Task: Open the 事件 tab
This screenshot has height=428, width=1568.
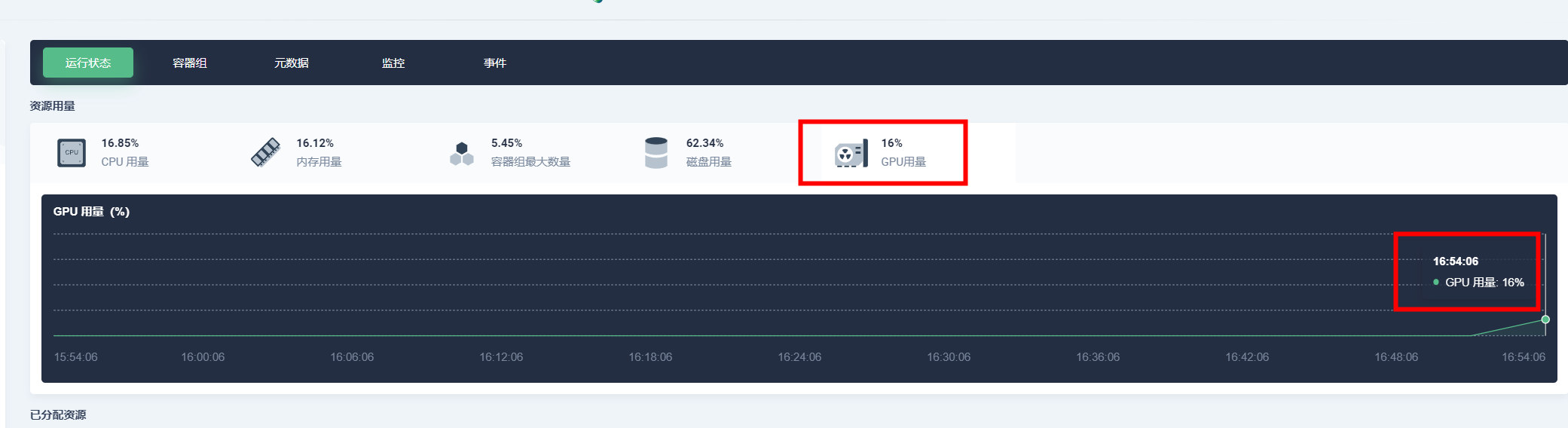Action: 495,63
